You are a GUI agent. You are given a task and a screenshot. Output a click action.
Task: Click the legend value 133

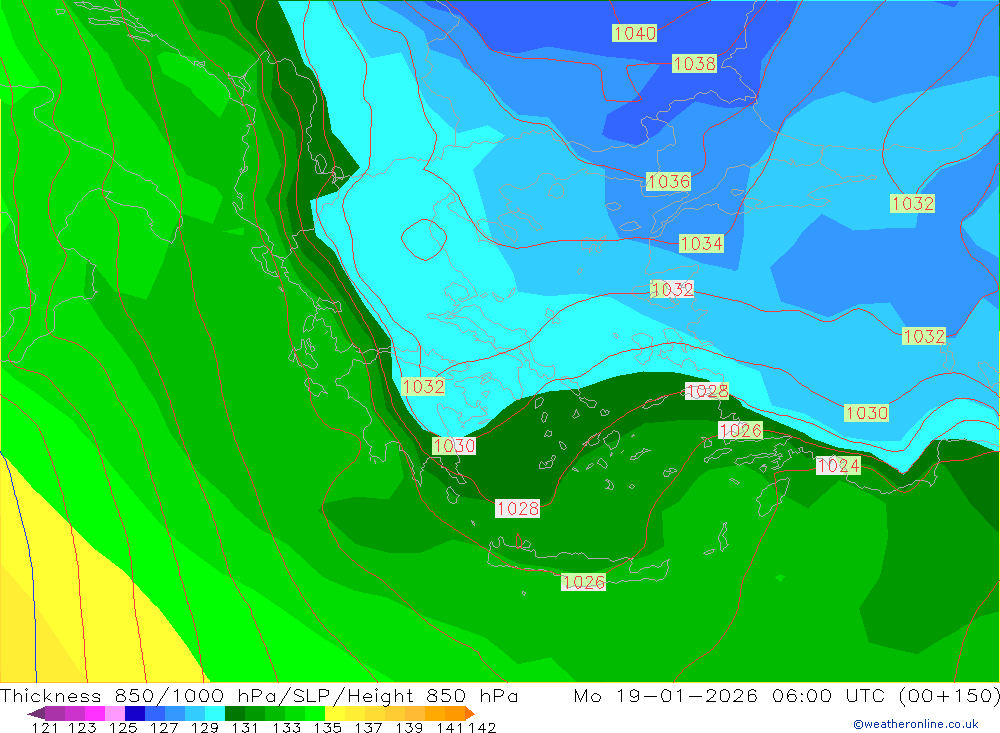[286, 727]
